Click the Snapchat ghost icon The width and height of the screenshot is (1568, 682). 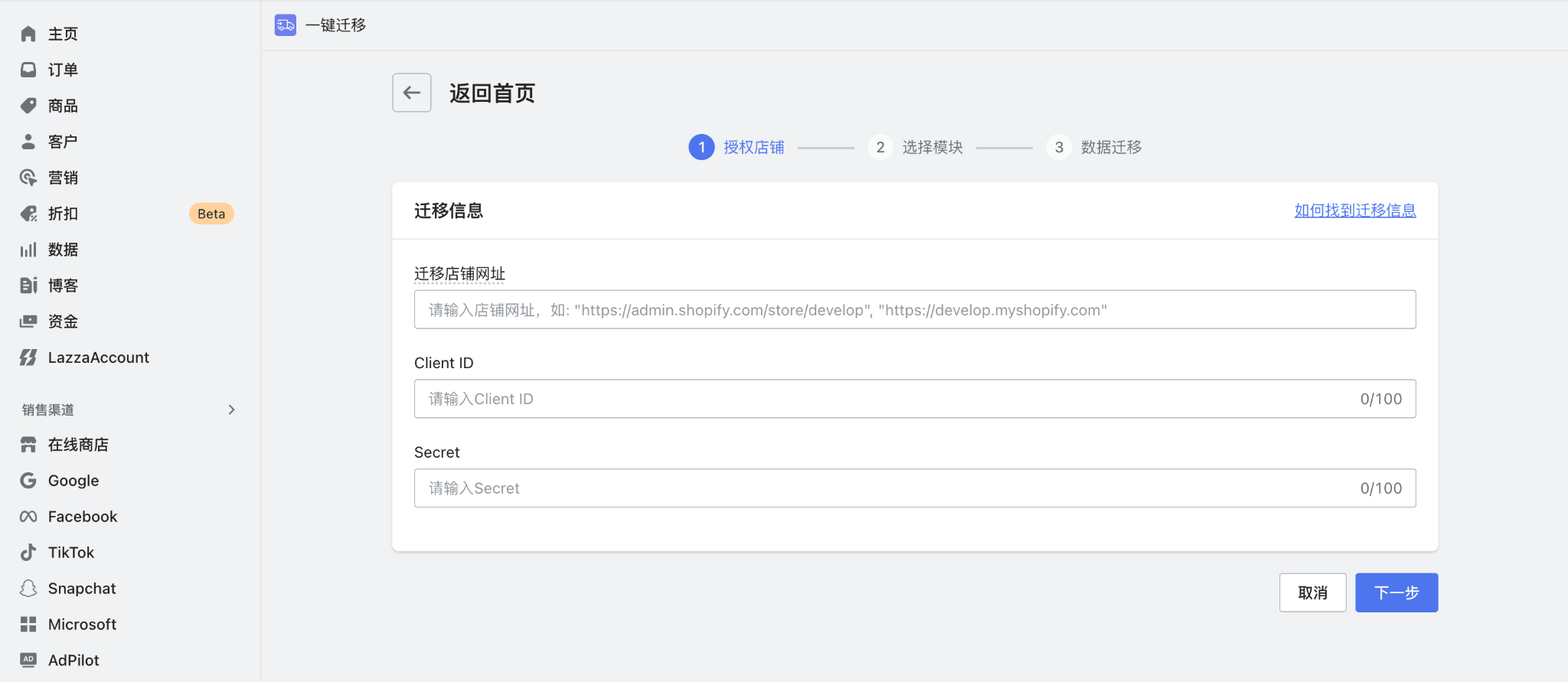[x=28, y=589]
